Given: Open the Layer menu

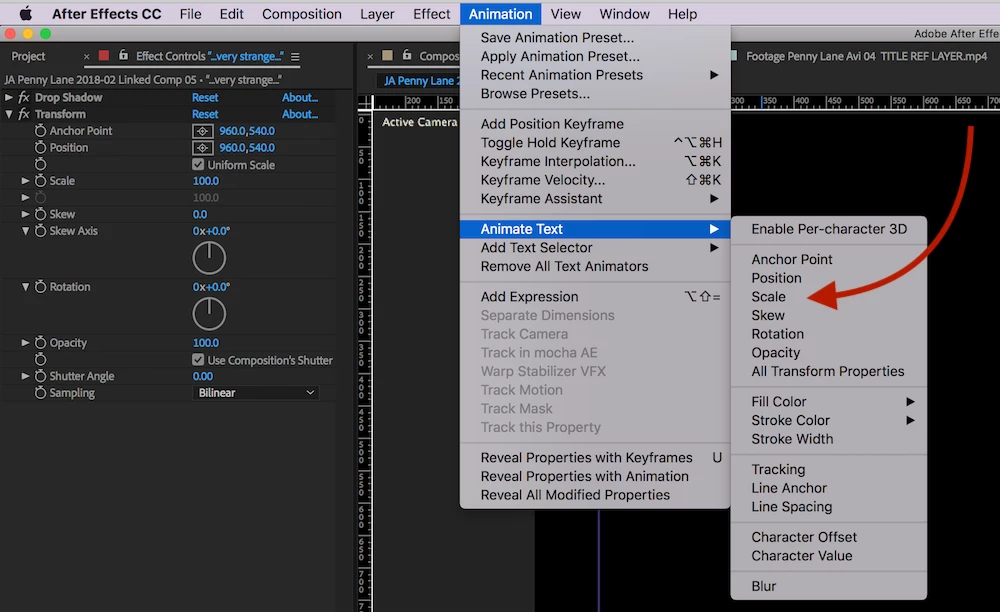Looking at the screenshot, I should click(377, 13).
